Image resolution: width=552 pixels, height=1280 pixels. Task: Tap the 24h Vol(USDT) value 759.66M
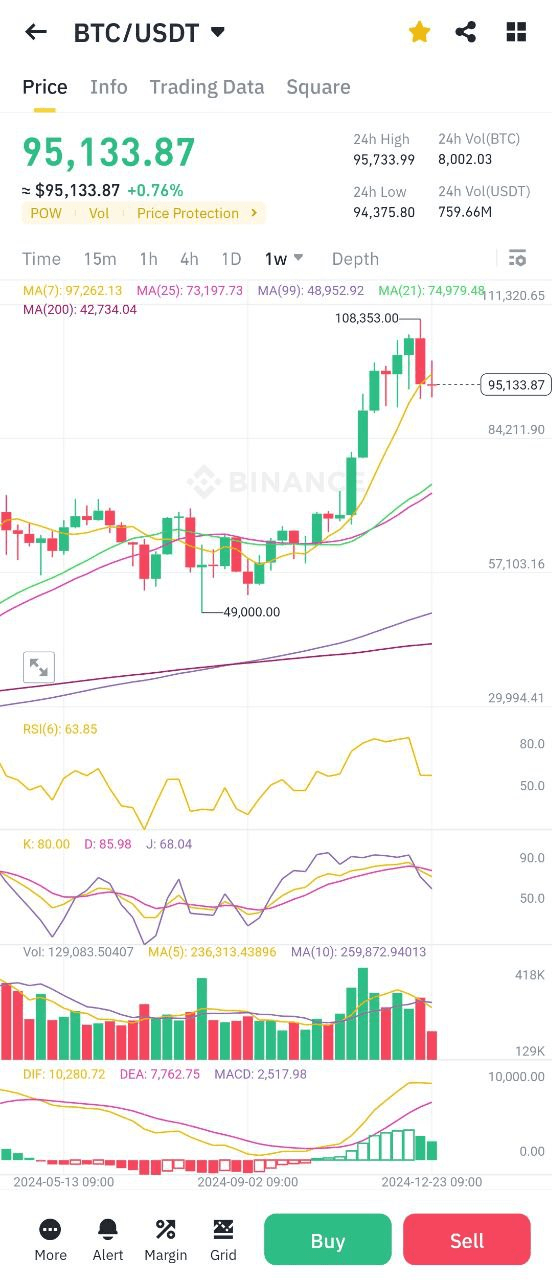click(465, 212)
